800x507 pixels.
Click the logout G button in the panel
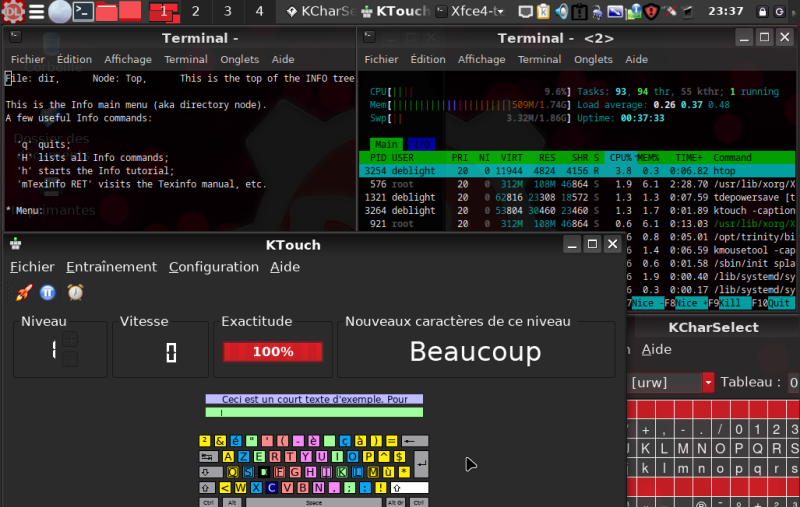[779, 12]
